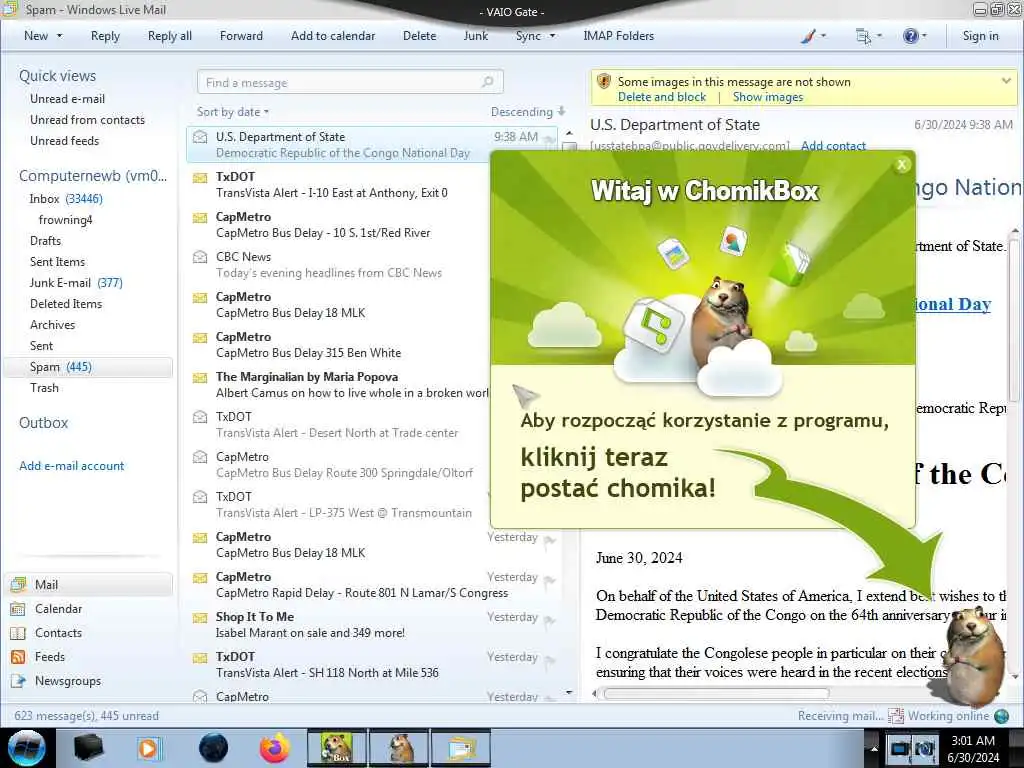Mark message as Junk
The image size is (1024, 768).
[475, 36]
